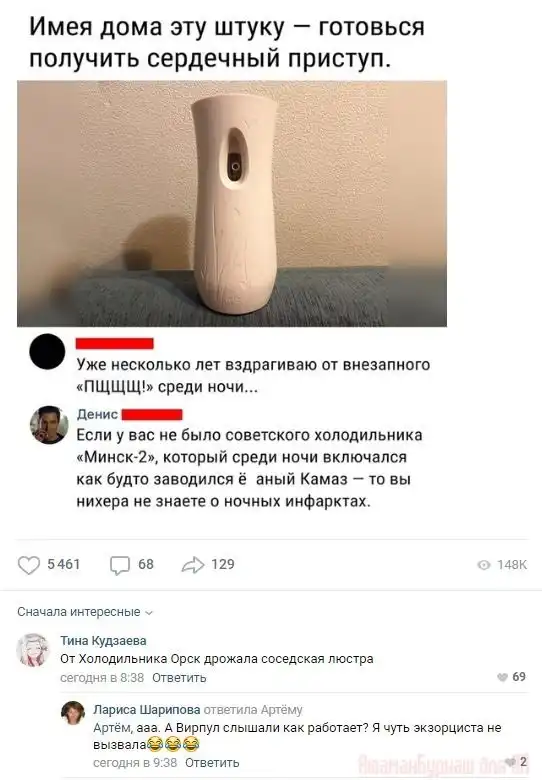Like Тина Кудзаева's comment heart
Image resolution: width=542 pixels, height=780 pixels.
(x=503, y=677)
